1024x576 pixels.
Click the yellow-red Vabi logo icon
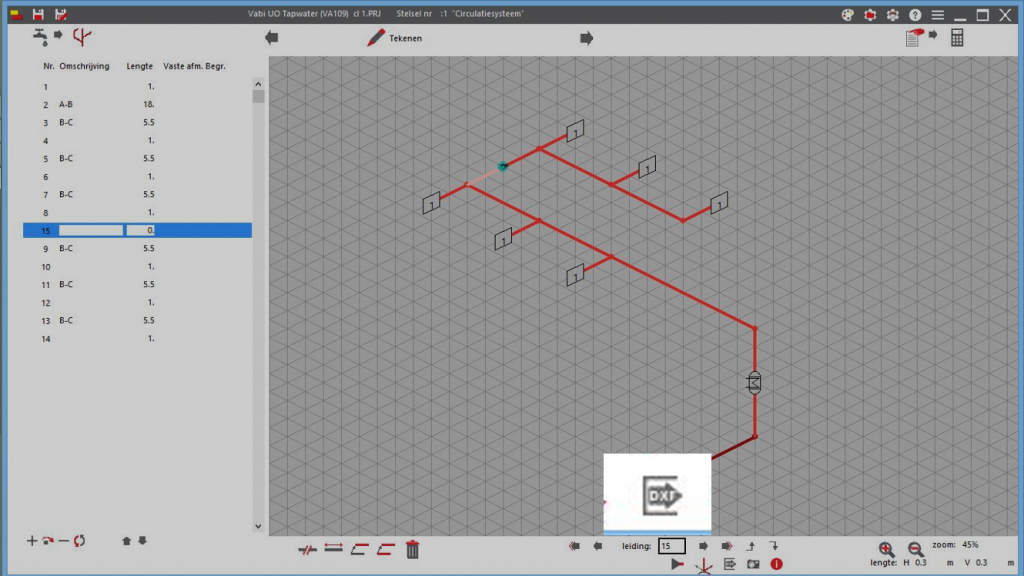coord(16,14)
